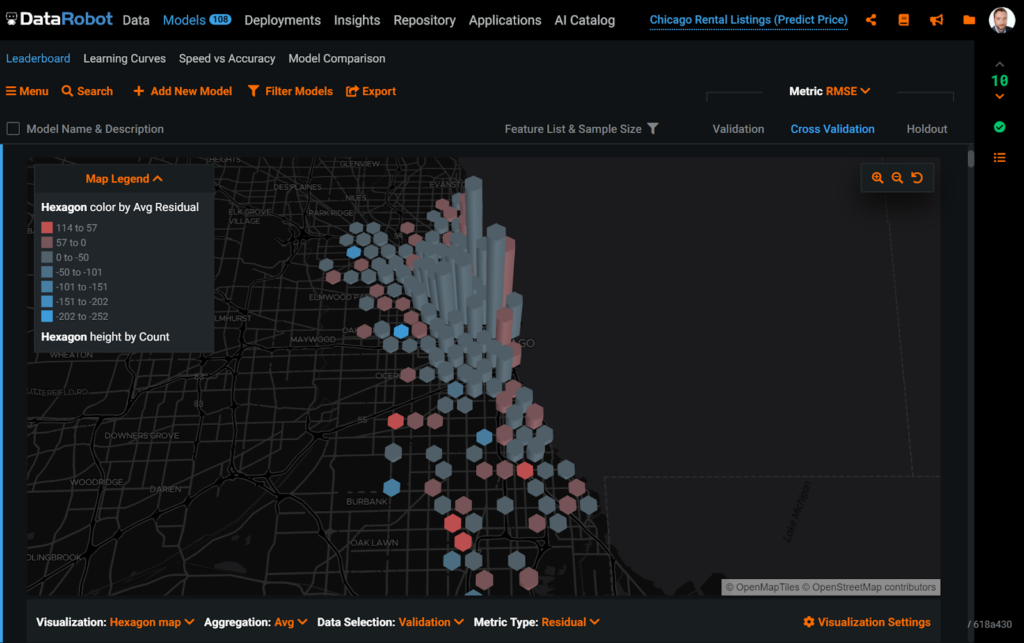Click the filter icon beside Sample Size
This screenshot has height=643, width=1024.
[653, 129]
